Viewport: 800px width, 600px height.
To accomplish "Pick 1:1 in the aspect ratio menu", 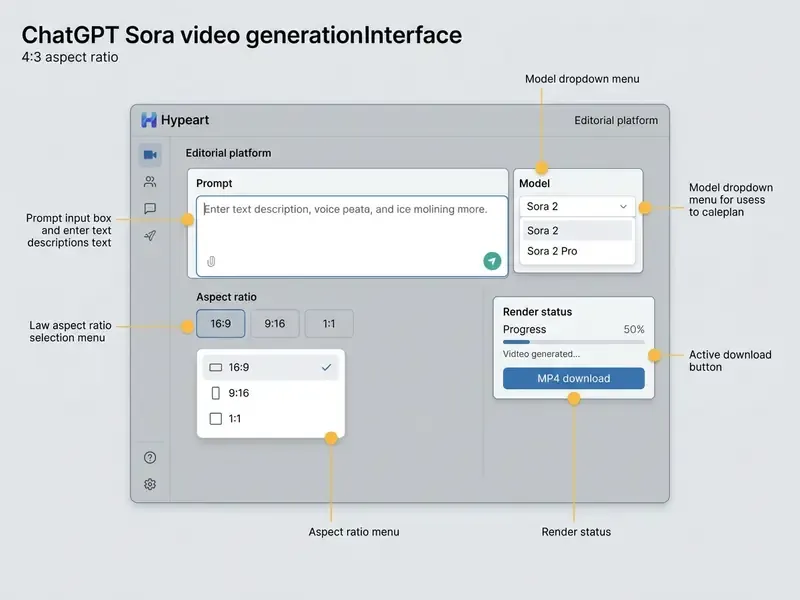I will click(x=270, y=419).
